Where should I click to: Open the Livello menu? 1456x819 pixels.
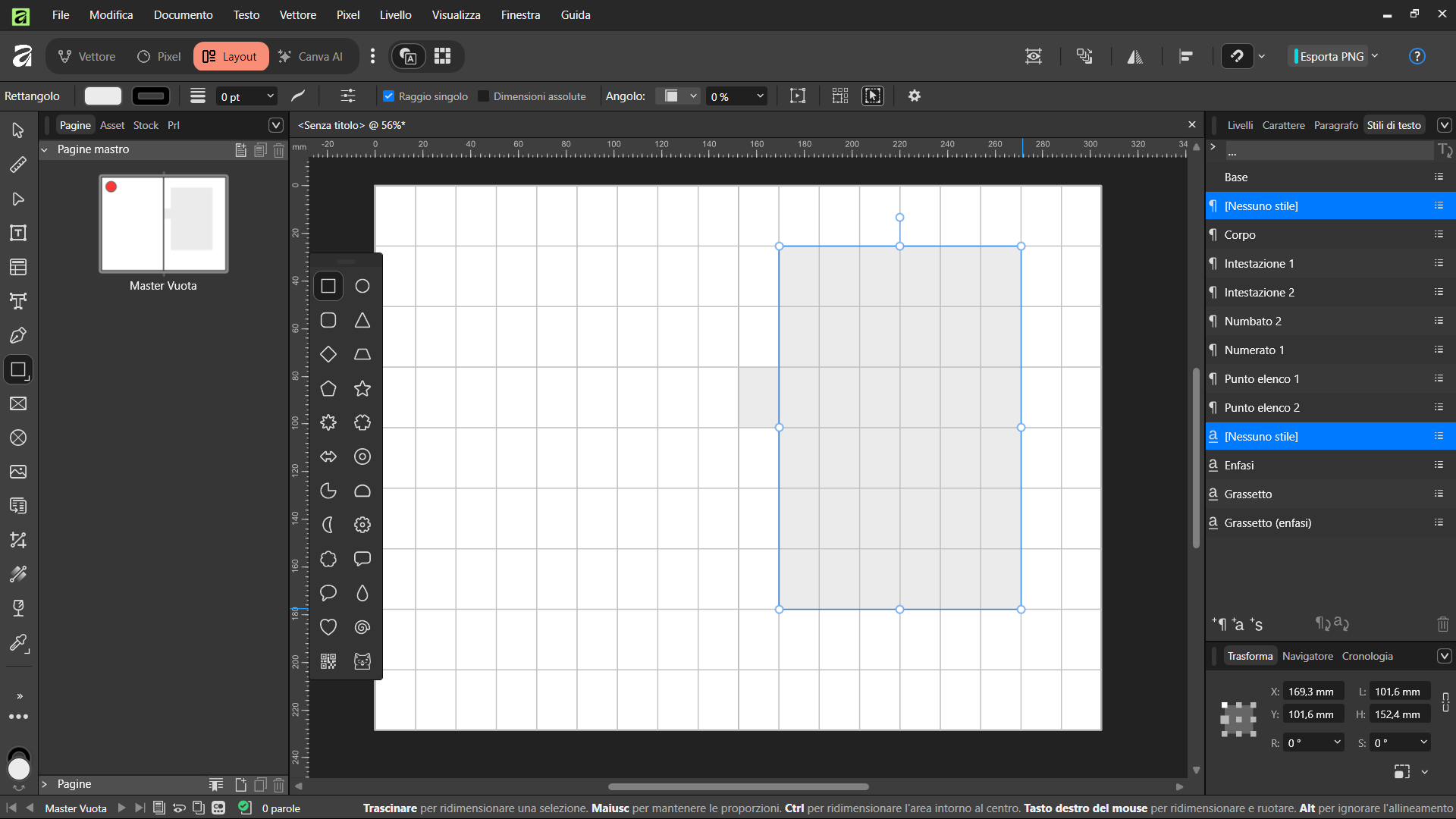pos(395,14)
